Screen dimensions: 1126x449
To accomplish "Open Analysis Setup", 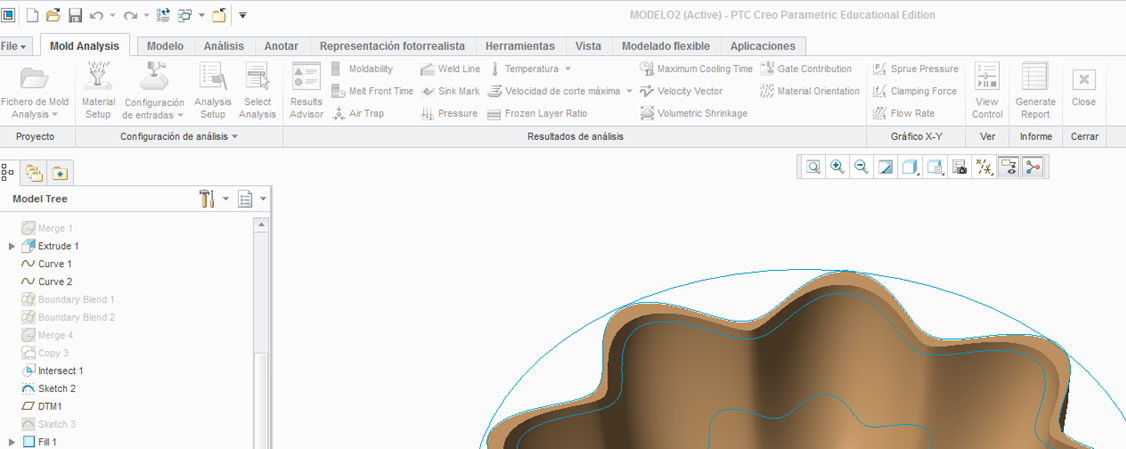I will click(x=213, y=91).
